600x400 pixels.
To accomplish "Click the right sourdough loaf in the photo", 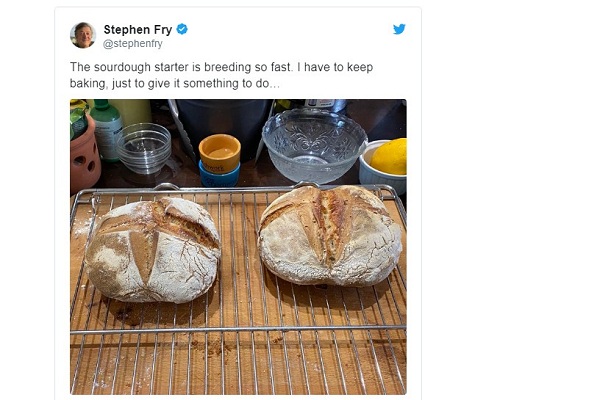I will [330, 236].
